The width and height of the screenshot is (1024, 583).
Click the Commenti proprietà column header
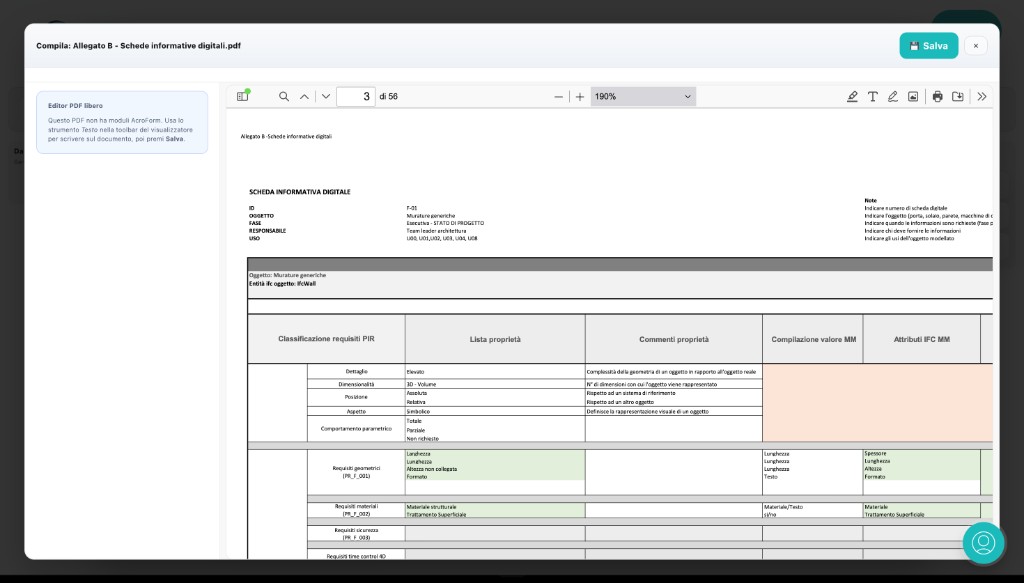click(x=673, y=339)
